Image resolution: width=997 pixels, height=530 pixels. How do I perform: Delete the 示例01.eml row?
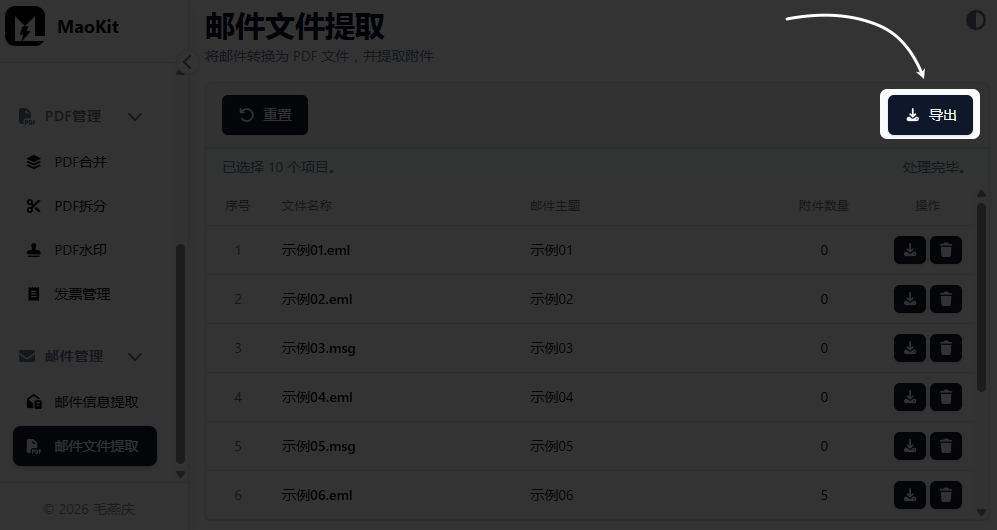[x=945, y=250]
